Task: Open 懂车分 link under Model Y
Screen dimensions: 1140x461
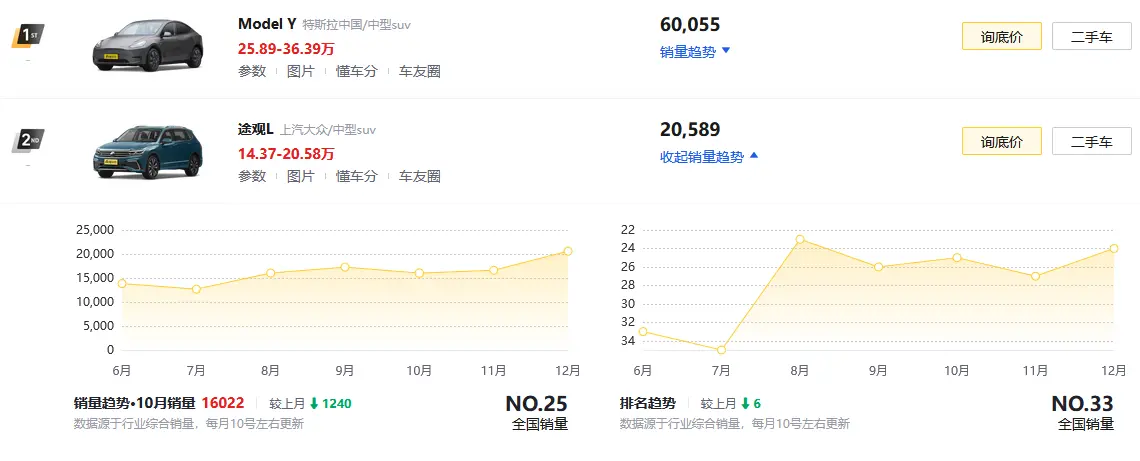Action: (356, 71)
